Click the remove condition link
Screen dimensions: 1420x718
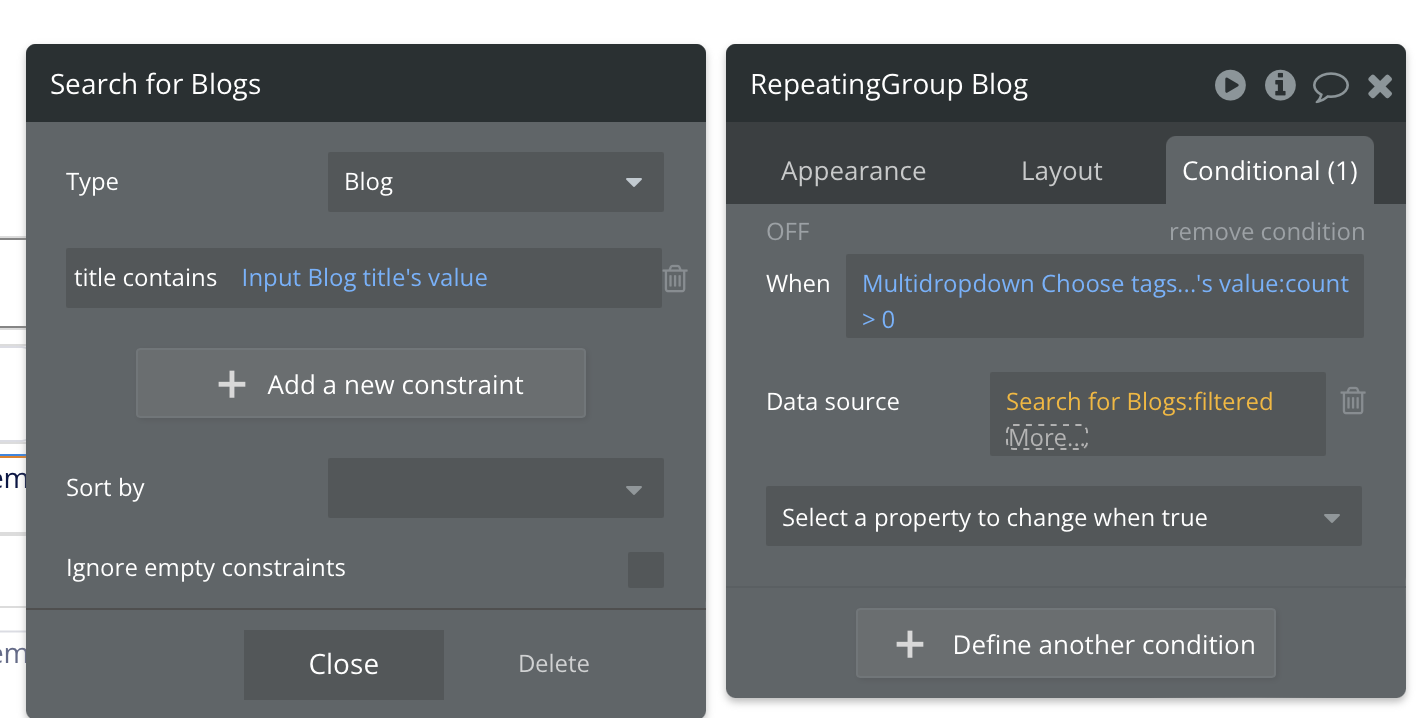click(1266, 232)
